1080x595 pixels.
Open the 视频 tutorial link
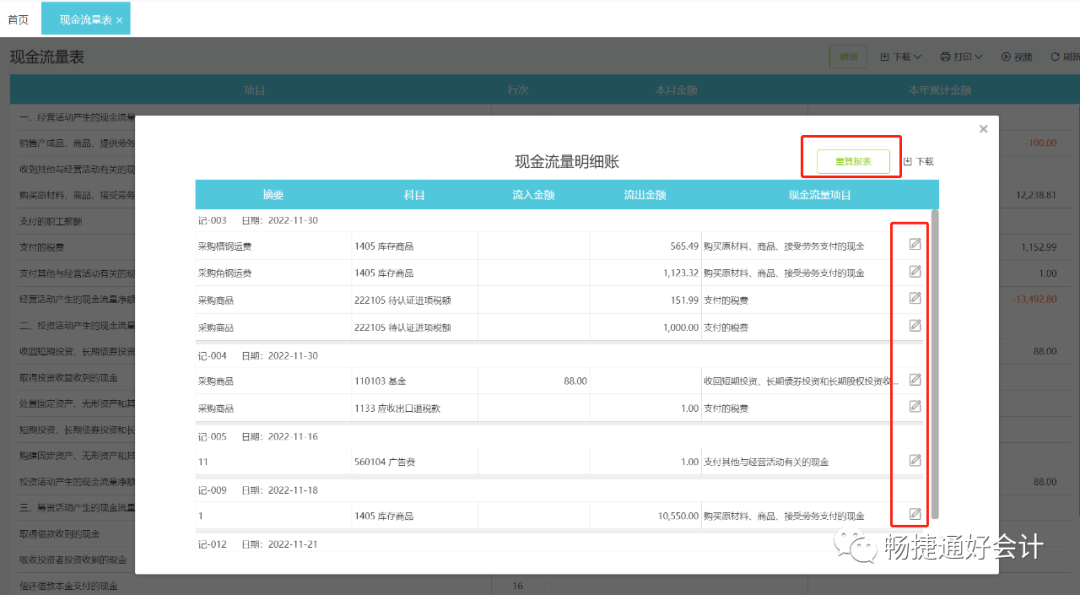click(1017, 56)
